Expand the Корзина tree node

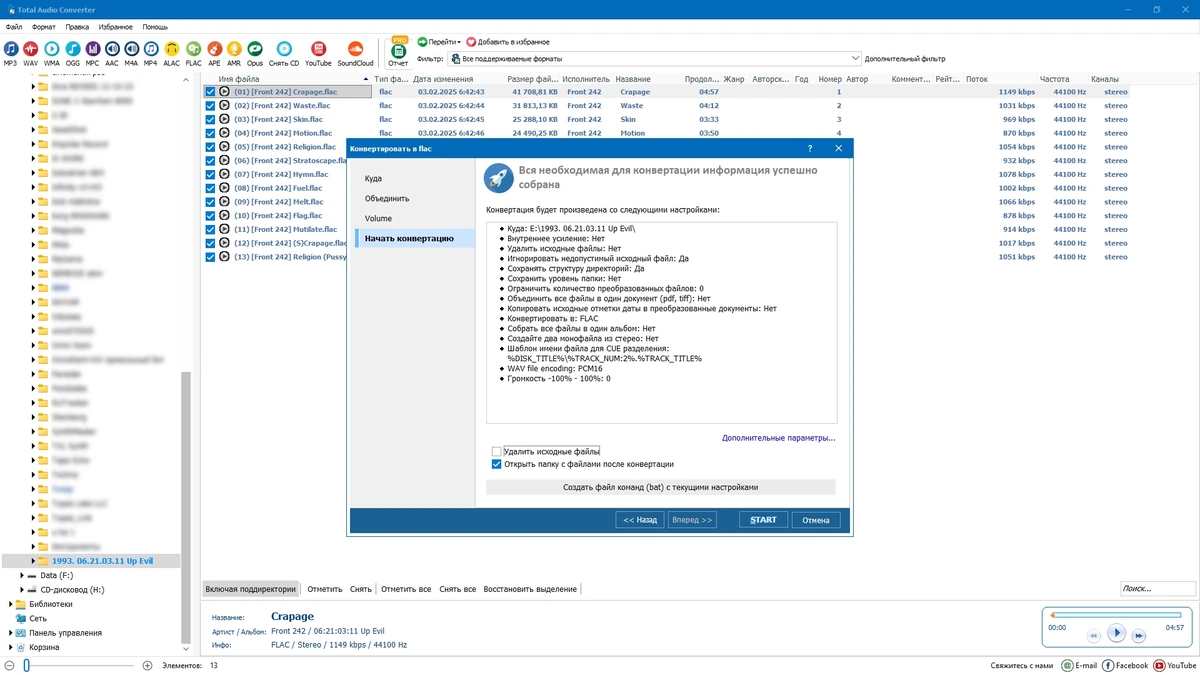(11, 647)
